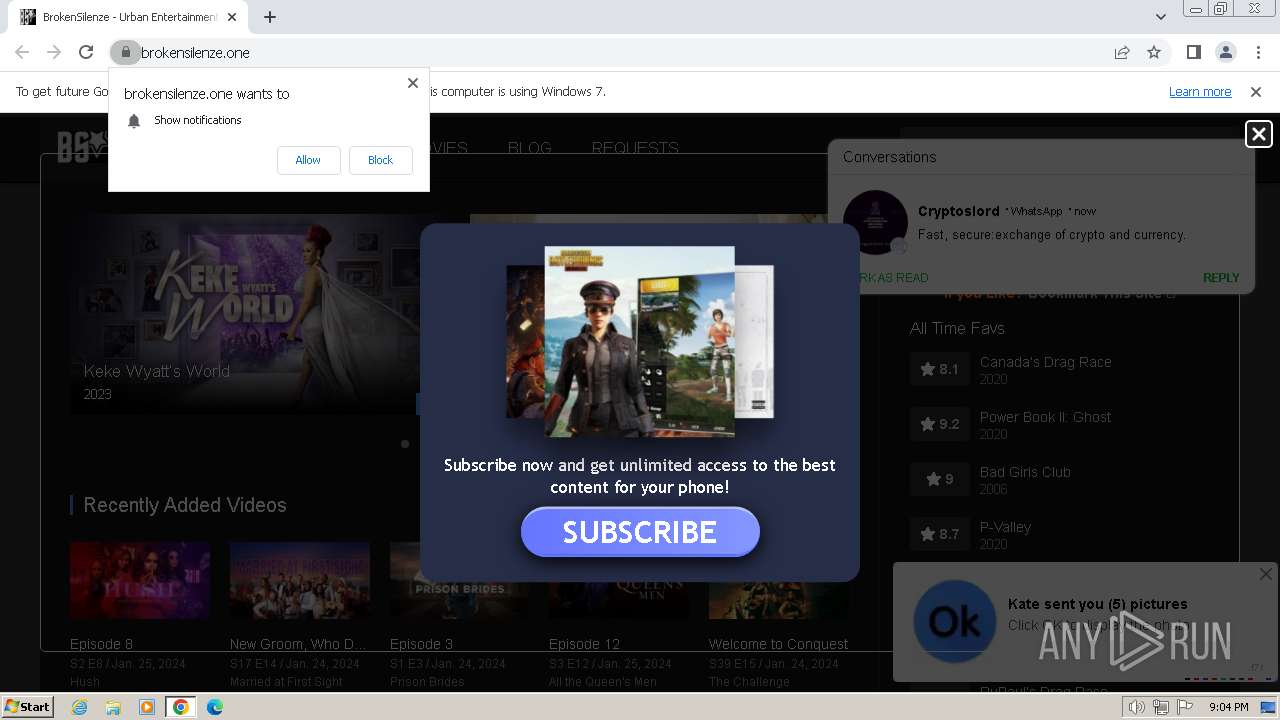1280x720 pixels.
Task: Open Windows Media Player from taskbar
Action: (x=147, y=707)
